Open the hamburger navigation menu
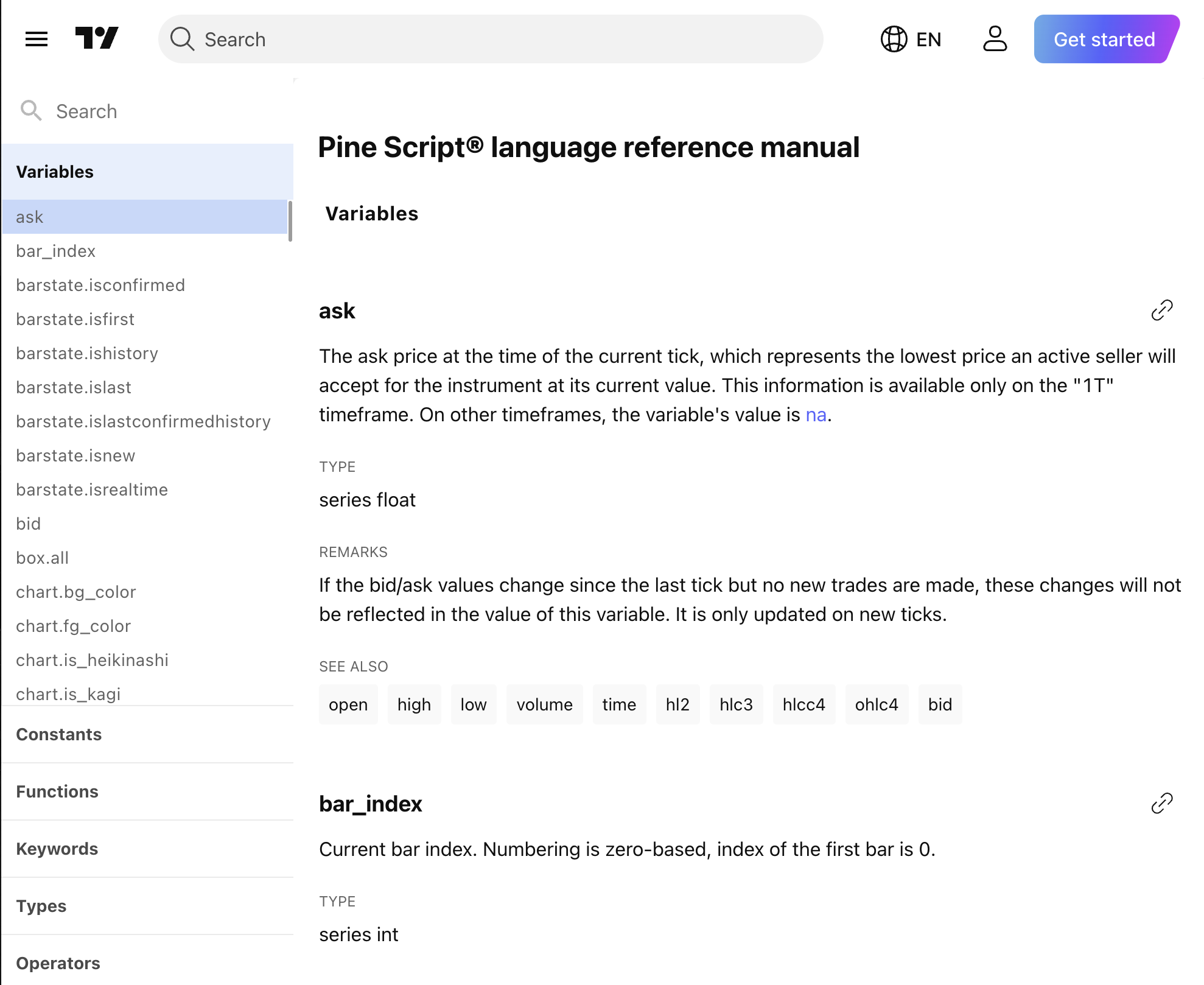1204x985 pixels. pyautogui.click(x=36, y=39)
